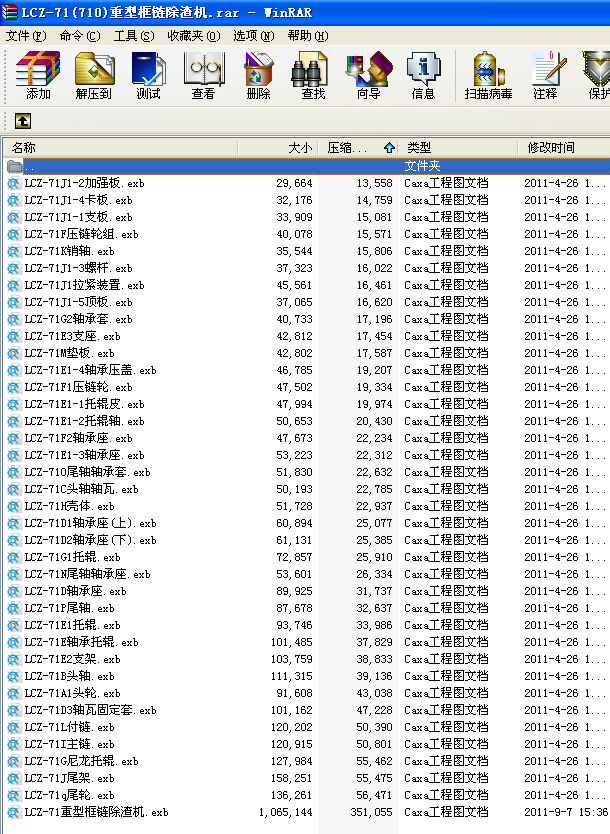This screenshot has height=834, width=610.
Task: Click file icon of LCZ-71B头轴.exb
Action: click(x=13, y=676)
